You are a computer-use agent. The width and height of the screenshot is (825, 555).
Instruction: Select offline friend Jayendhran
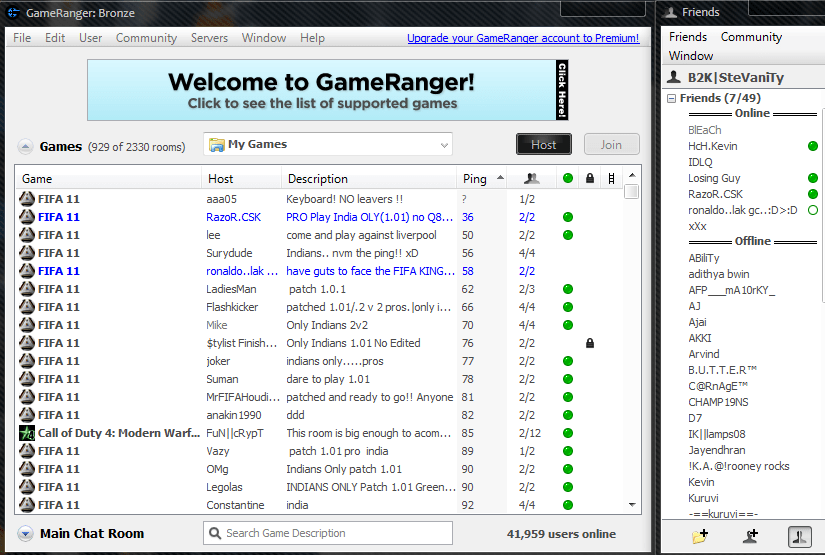(717, 450)
